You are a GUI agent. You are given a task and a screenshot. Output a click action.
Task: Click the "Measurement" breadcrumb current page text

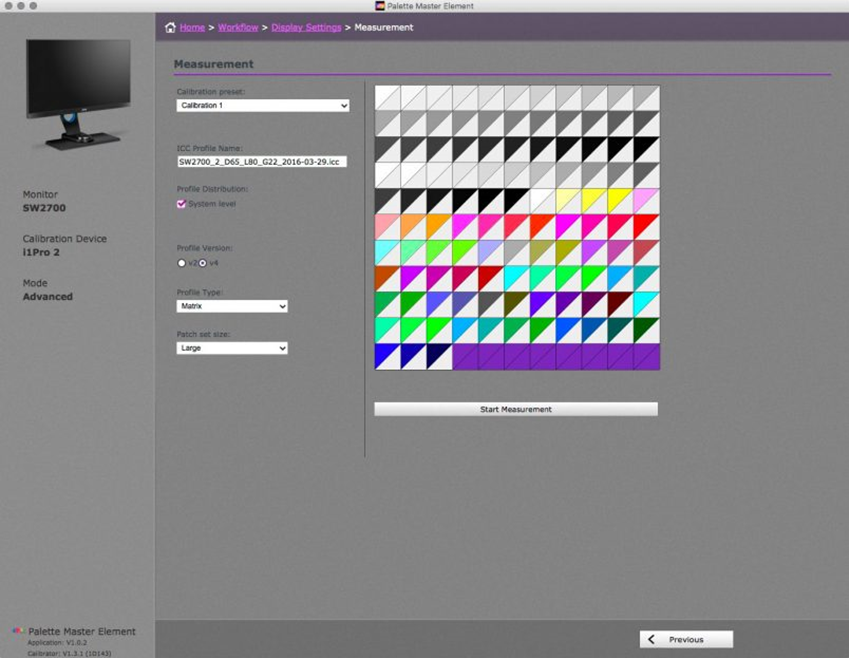click(384, 28)
